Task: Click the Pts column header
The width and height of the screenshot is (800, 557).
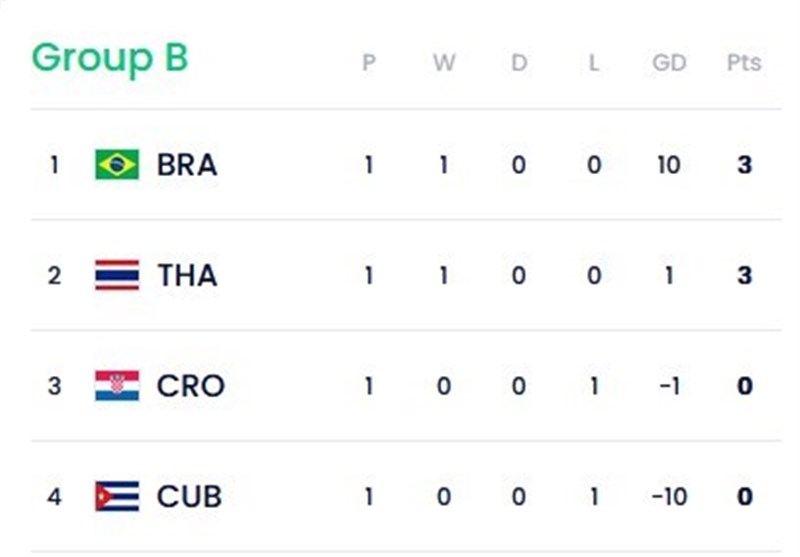Action: pos(744,63)
